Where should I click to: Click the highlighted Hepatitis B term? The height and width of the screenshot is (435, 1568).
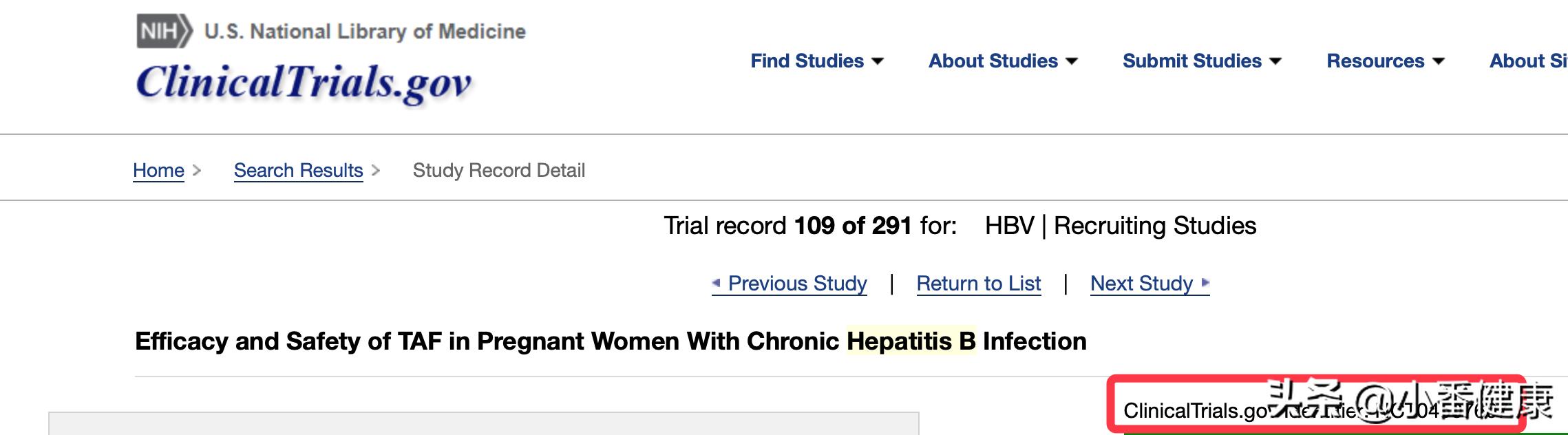911,341
